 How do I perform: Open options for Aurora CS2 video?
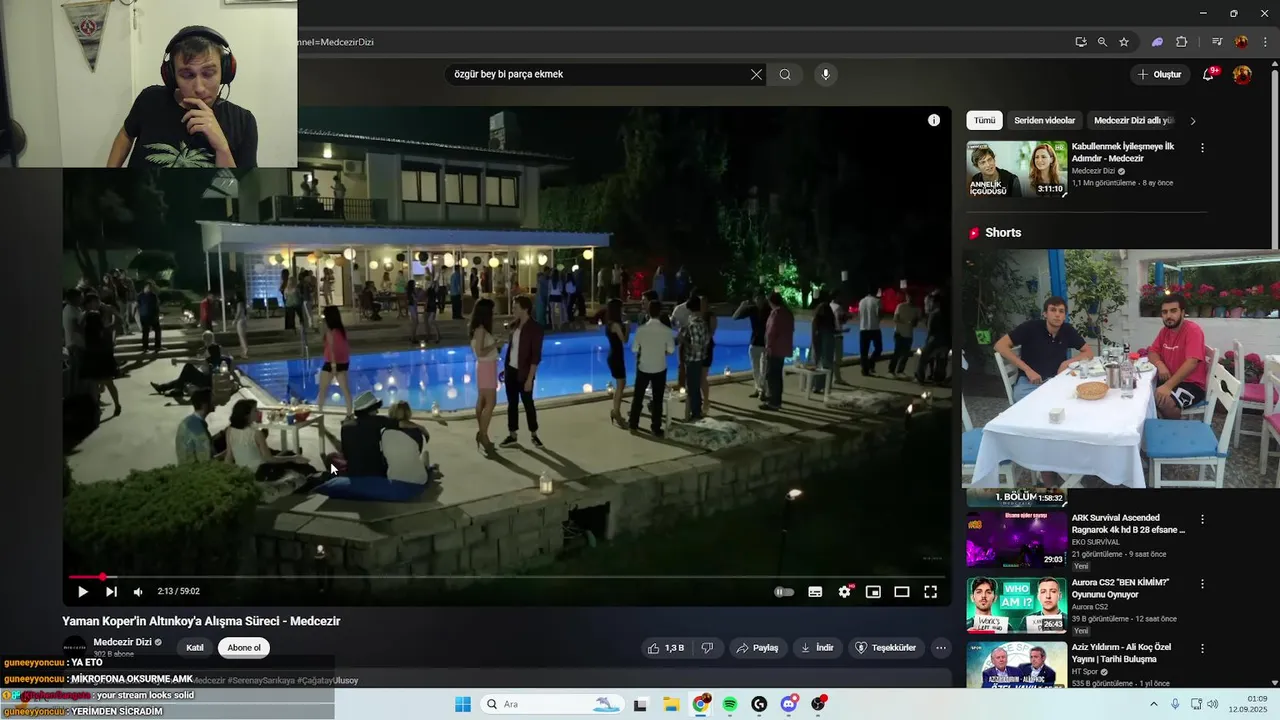1202,584
